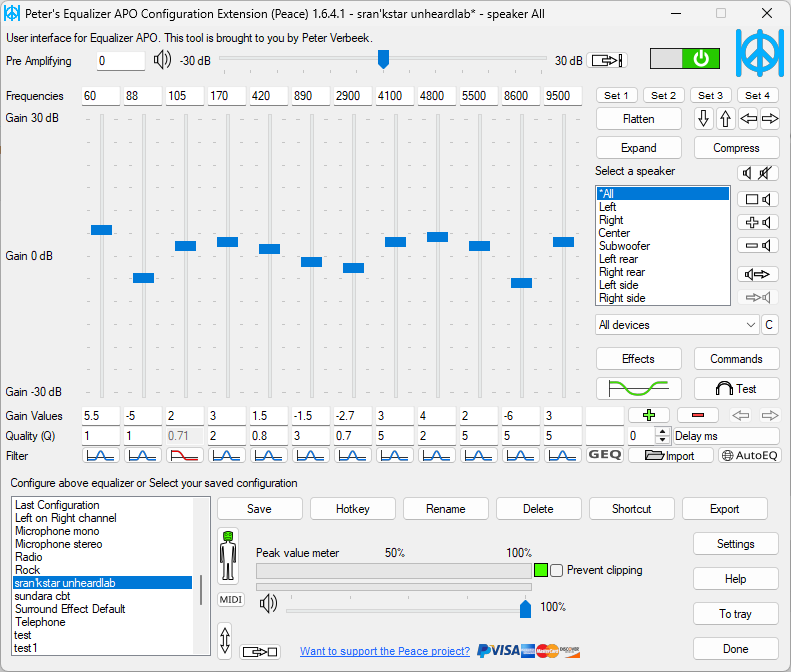Select Set 2 preset slot
The image size is (791, 672).
pos(663,95)
